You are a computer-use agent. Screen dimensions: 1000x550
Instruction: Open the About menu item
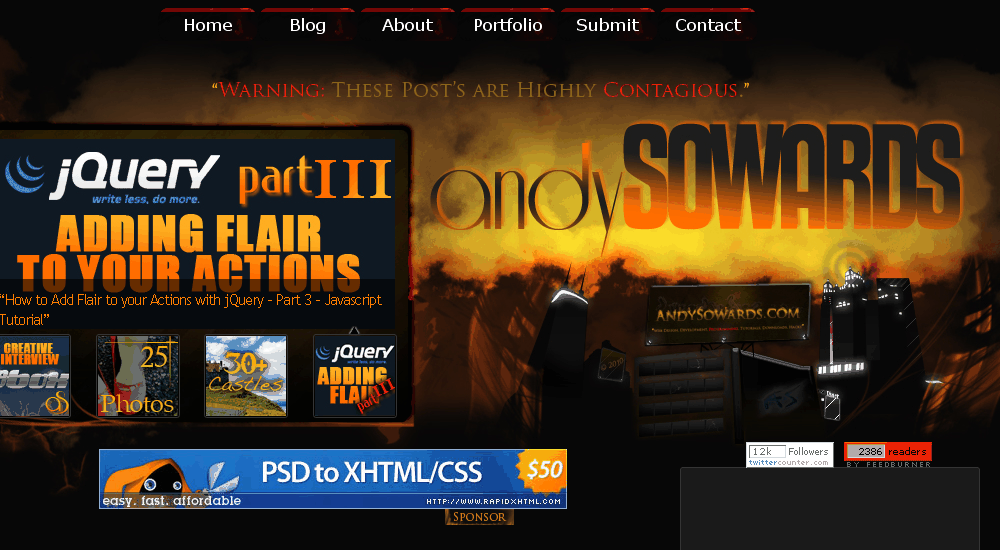[x=408, y=25]
